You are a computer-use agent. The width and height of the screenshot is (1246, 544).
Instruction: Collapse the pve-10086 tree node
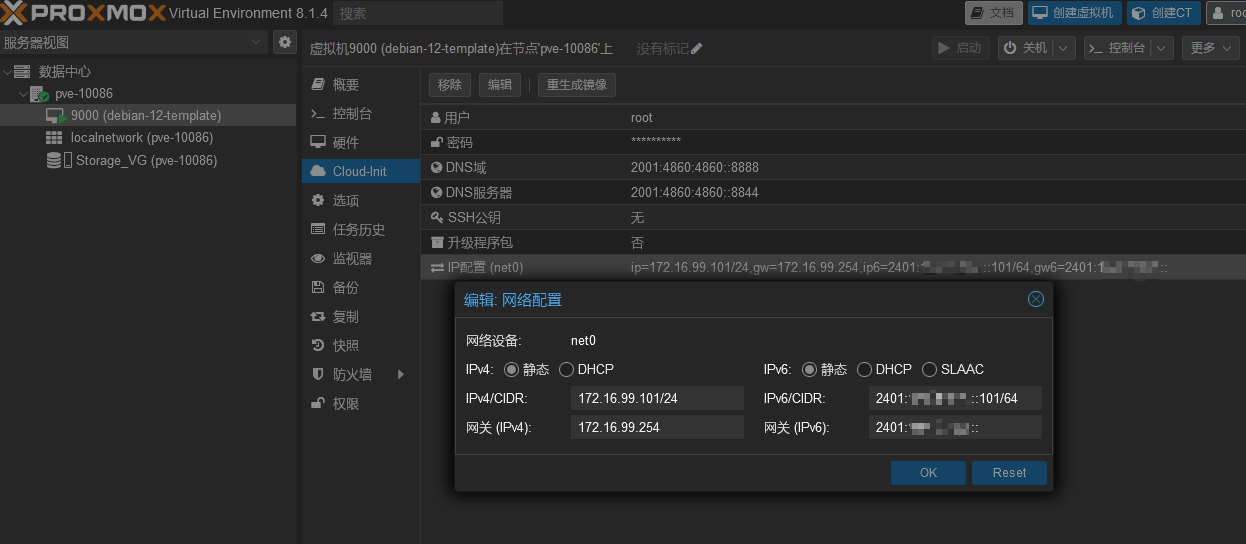[x=23, y=93]
